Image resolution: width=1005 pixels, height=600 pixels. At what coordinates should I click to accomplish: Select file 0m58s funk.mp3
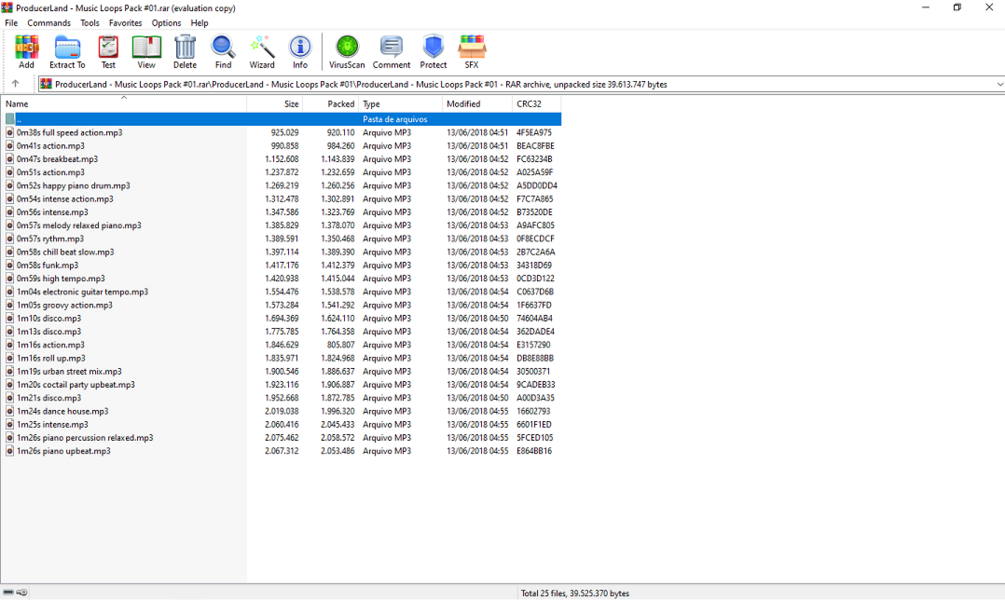click(281, 265)
